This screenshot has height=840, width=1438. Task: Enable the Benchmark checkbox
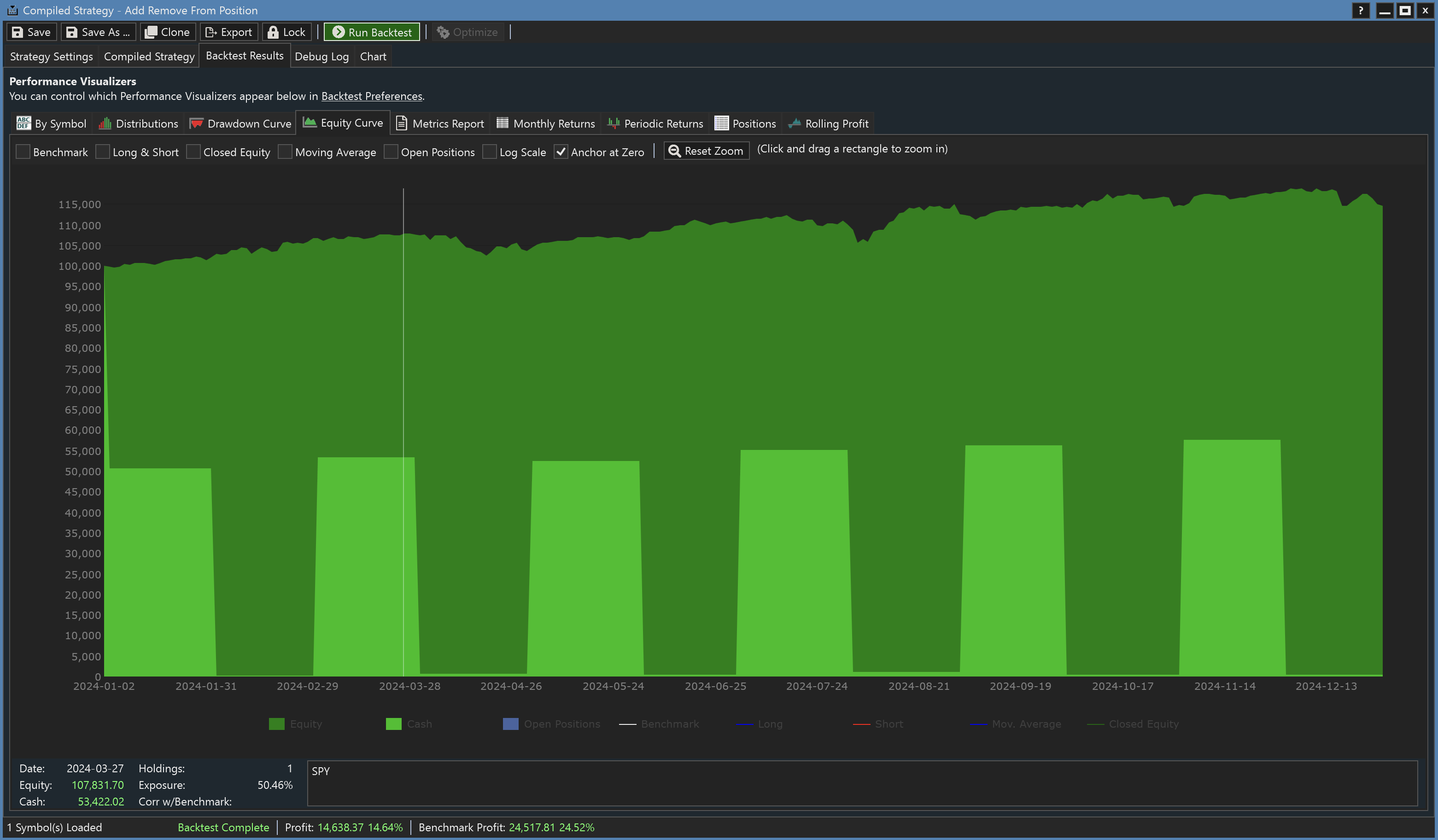(x=23, y=152)
